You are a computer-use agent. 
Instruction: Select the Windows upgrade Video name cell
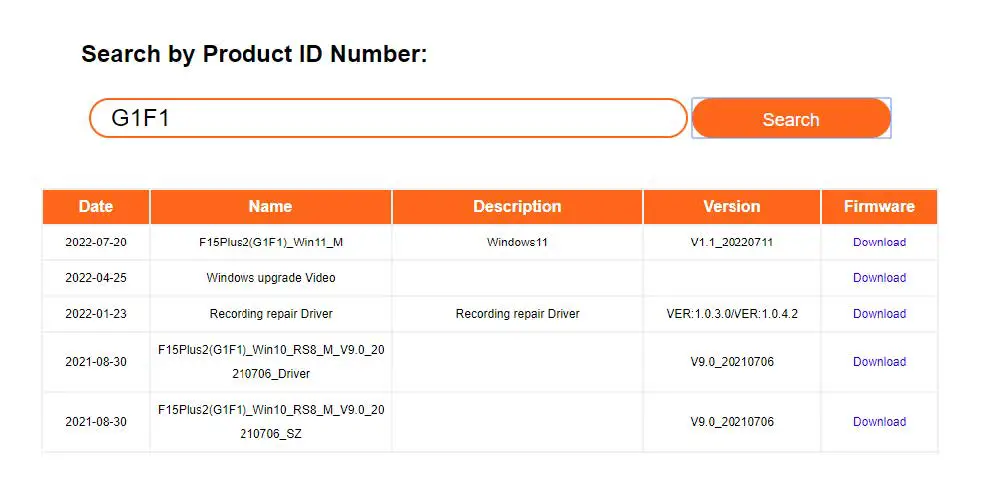(271, 278)
